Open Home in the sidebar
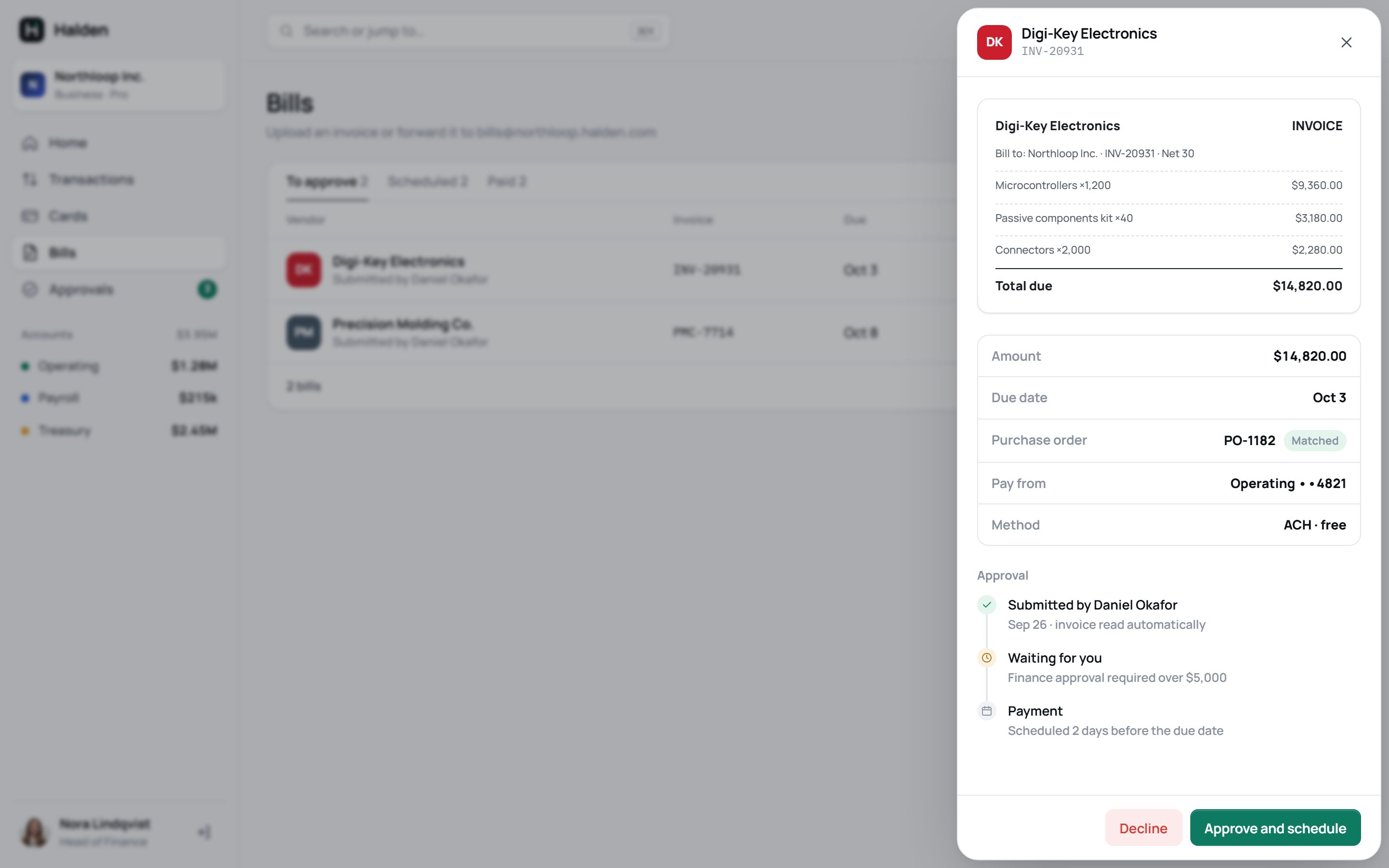Screen dimensions: 1389x868 tap(119, 143)
